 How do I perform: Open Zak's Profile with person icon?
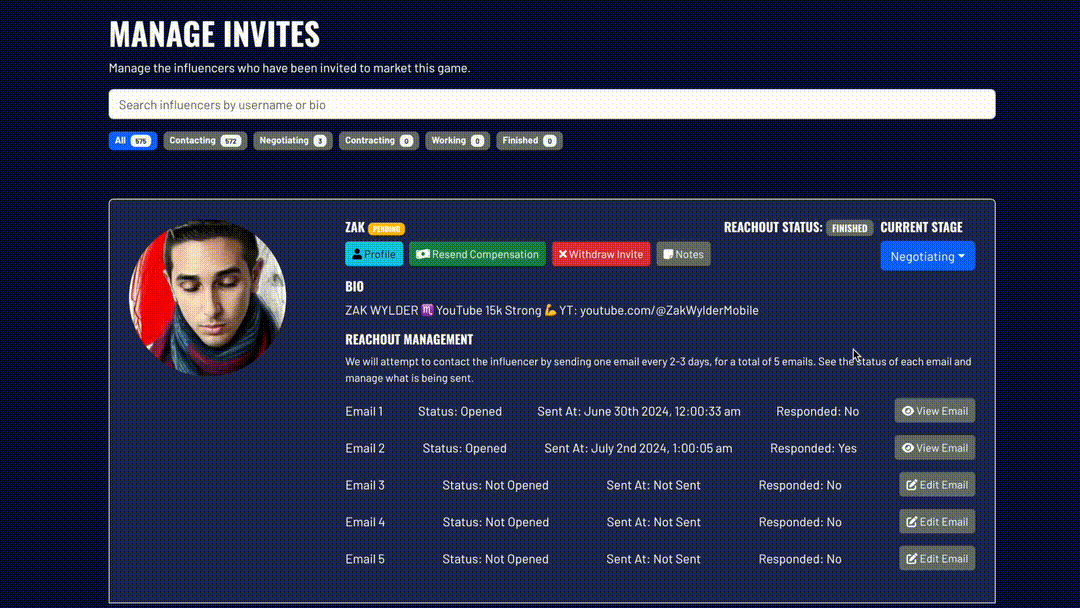click(x=374, y=254)
